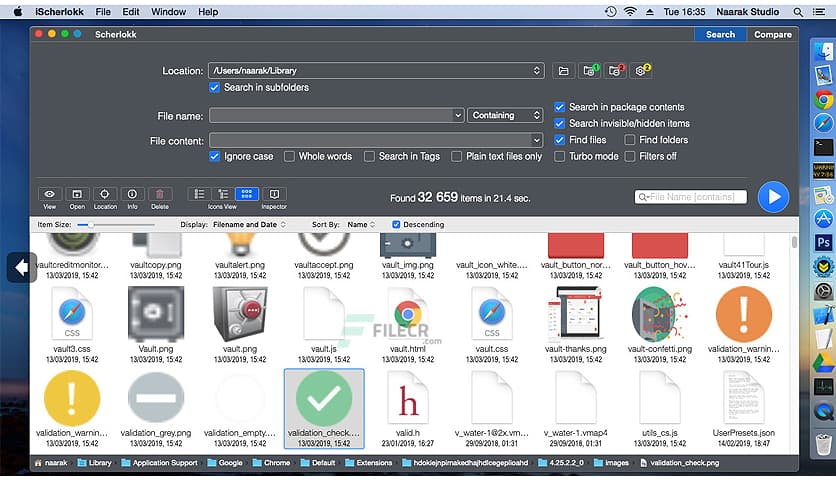This screenshot has height=484, width=836.
Task: Open the Window menu
Action: click(x=168, y=12)
